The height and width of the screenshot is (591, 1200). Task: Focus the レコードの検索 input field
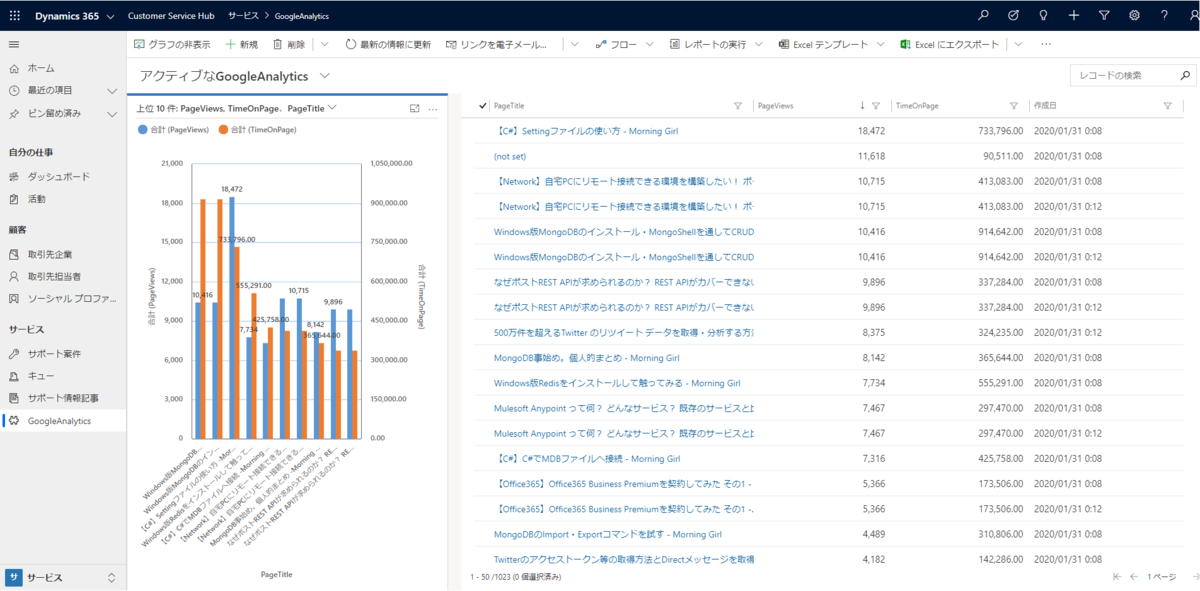click(x=1124, y=76)
